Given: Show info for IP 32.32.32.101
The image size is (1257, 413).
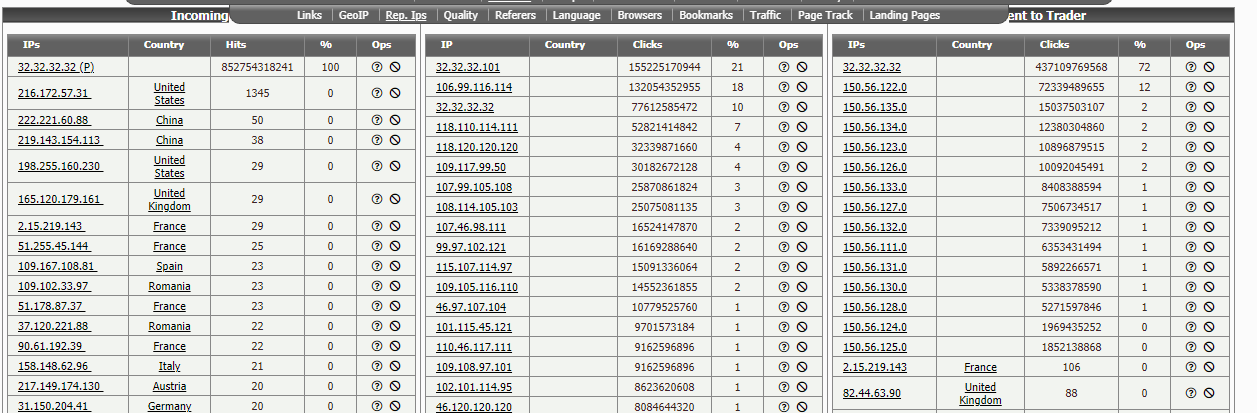Looking at the screenshot, I should tap(784, 67).
